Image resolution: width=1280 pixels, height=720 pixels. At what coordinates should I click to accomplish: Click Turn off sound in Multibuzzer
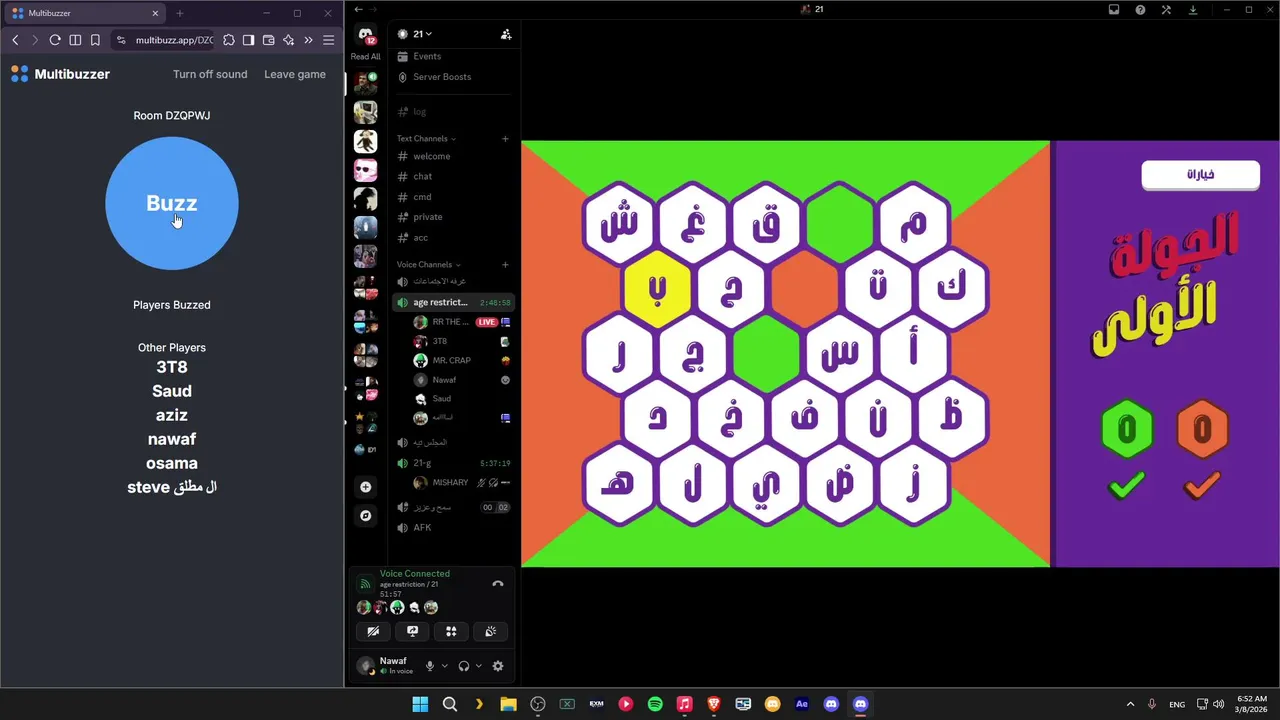(210, 74)
